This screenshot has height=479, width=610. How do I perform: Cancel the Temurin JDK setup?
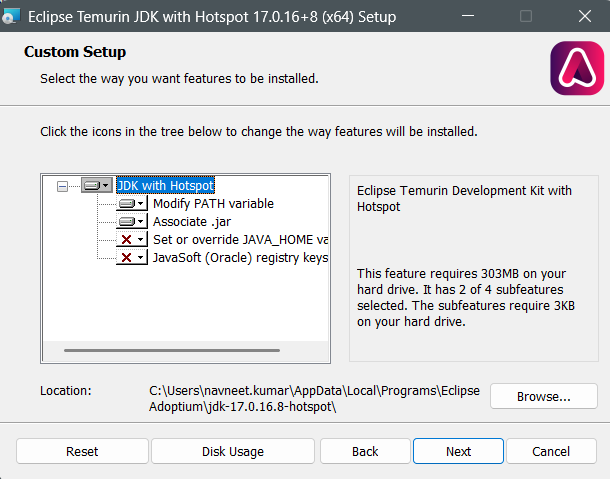(551, 451)
